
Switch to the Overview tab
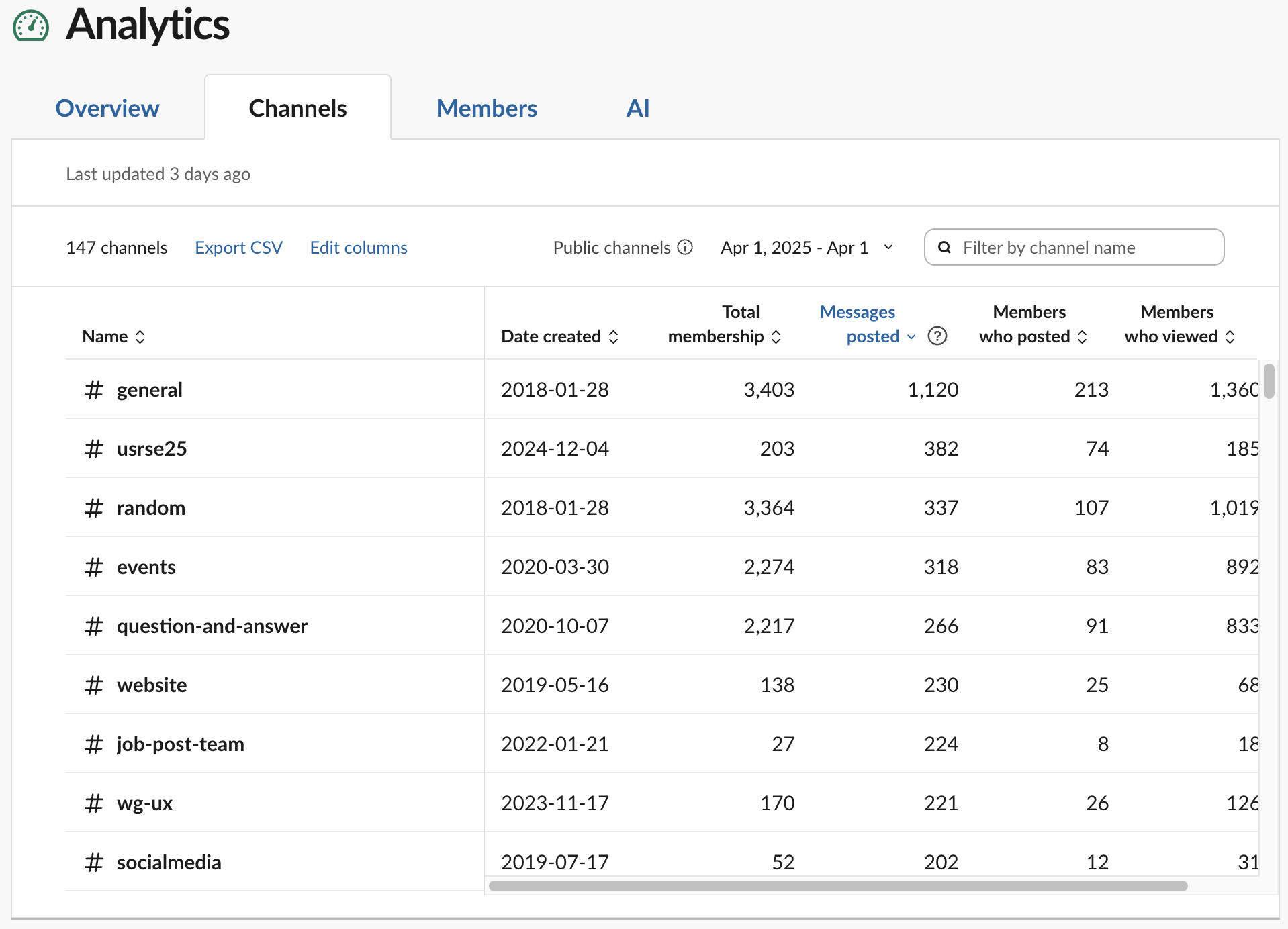click(107, 107)
